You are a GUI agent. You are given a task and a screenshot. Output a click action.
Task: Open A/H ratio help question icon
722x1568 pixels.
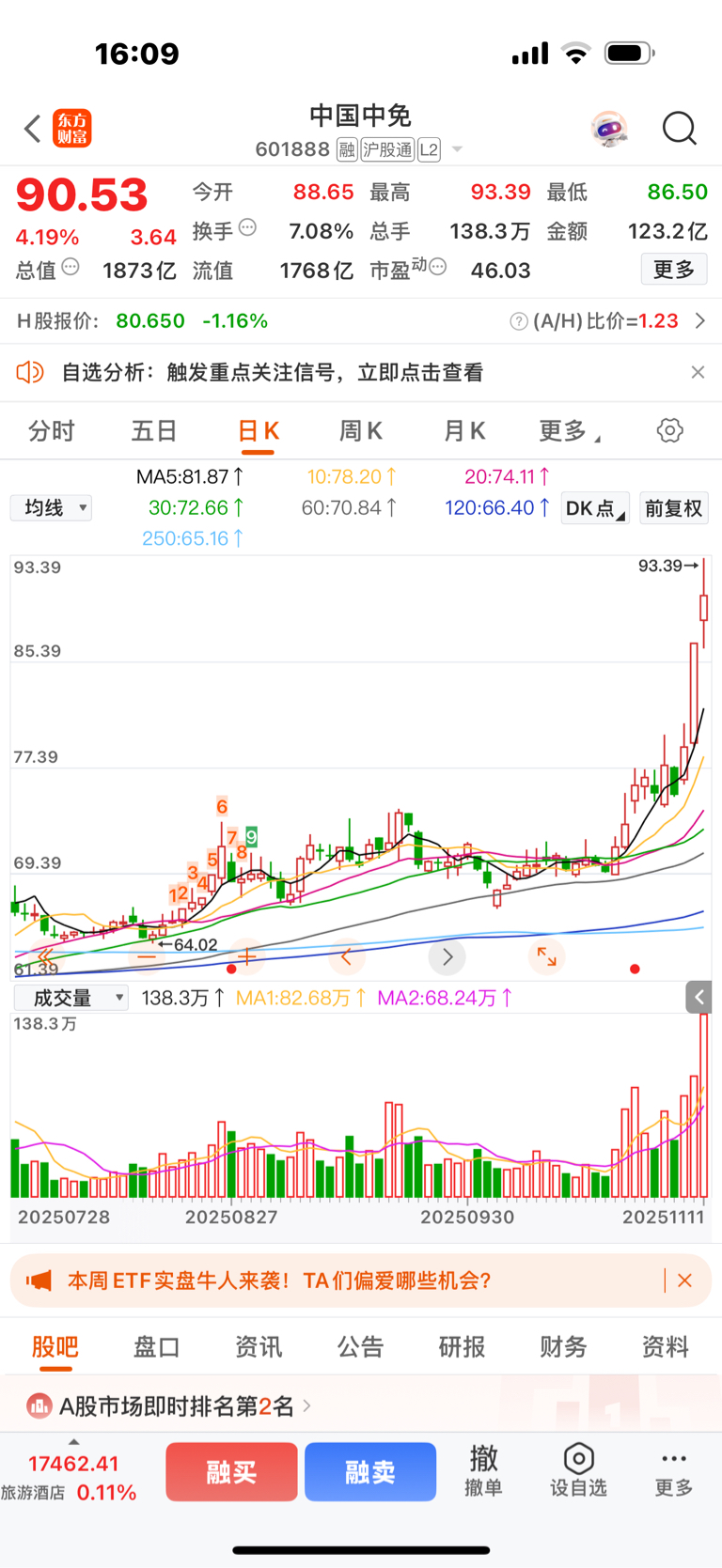[519, 321]
